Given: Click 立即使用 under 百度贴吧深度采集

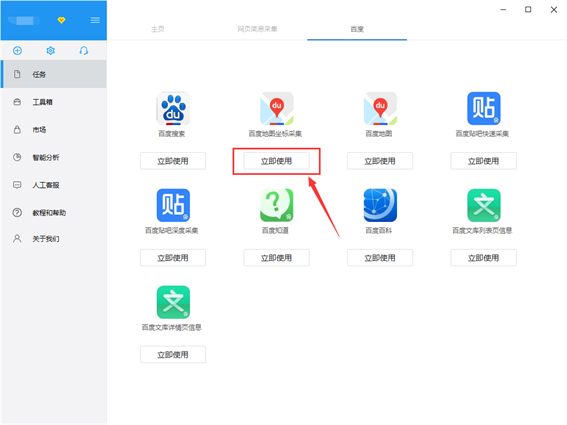Looking at the screenshot, I should 173,258.
